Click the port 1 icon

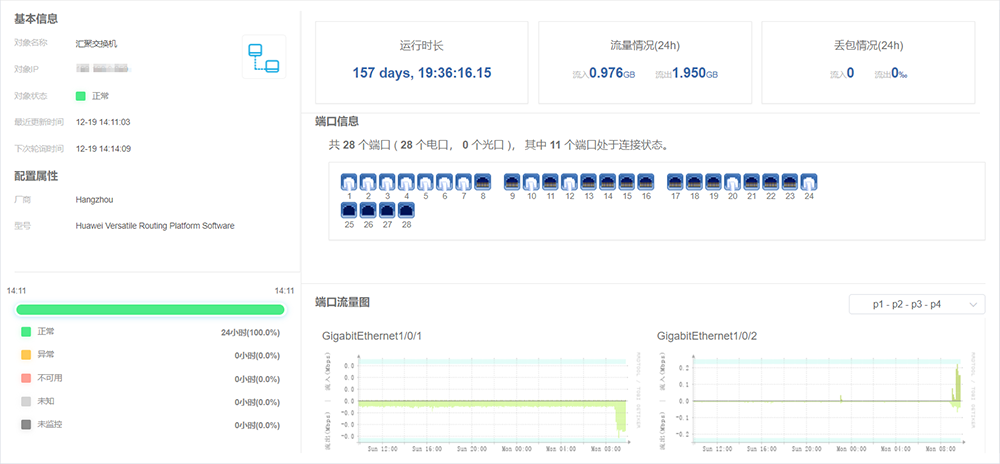coord(349,182)
